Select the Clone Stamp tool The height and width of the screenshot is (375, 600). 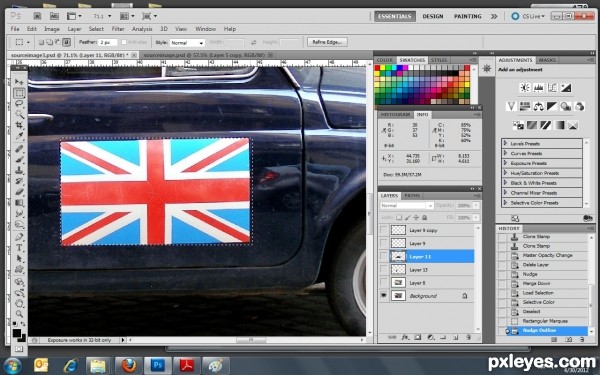19,170
